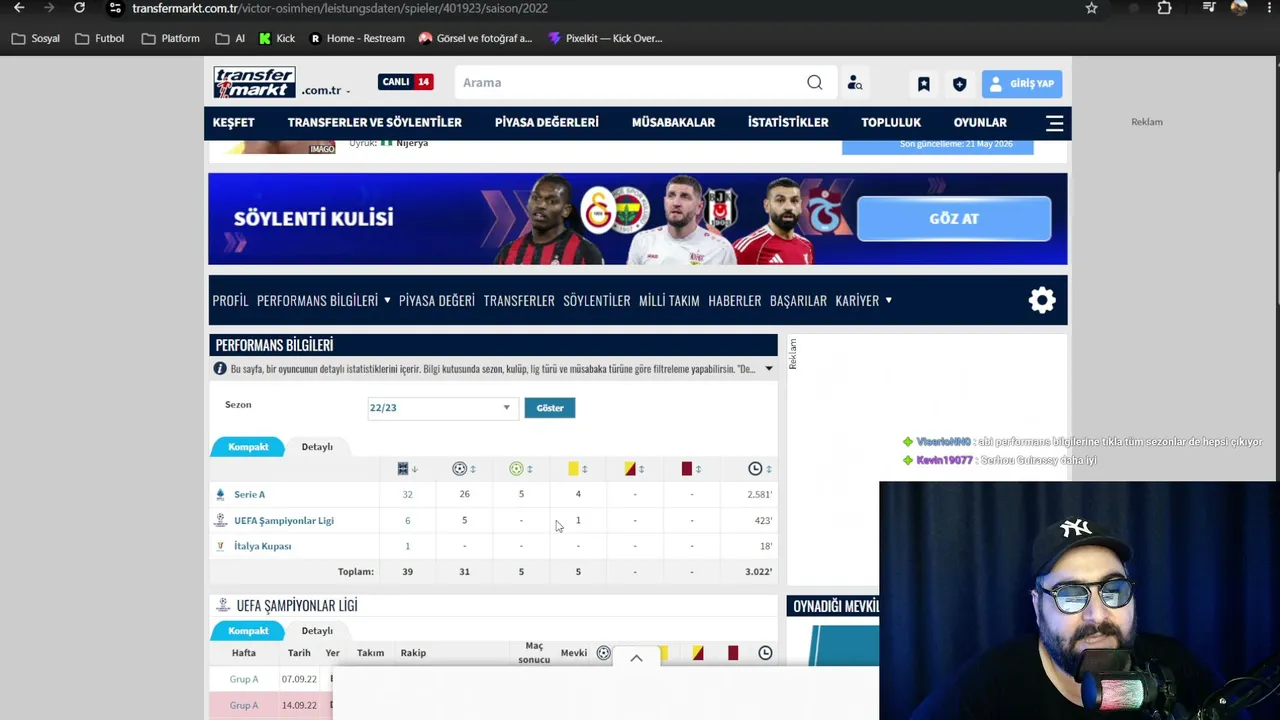This screenshot has height=720, width=1280.
Task: Open the player's Piyasa Değeri page
Action: coord(437,300)
